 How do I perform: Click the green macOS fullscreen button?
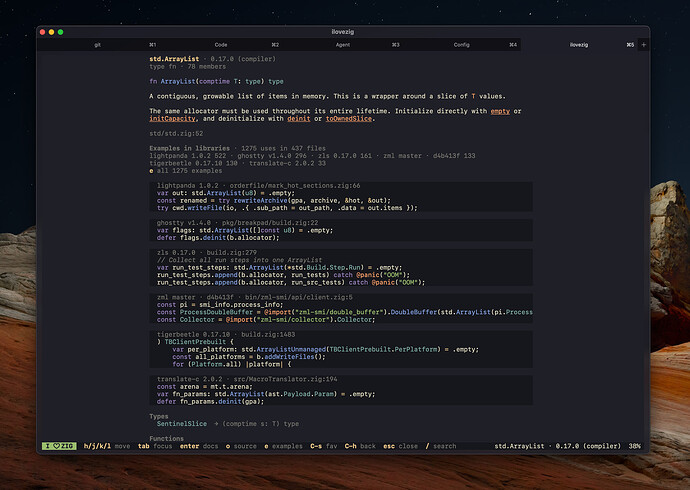coord(61,32)
